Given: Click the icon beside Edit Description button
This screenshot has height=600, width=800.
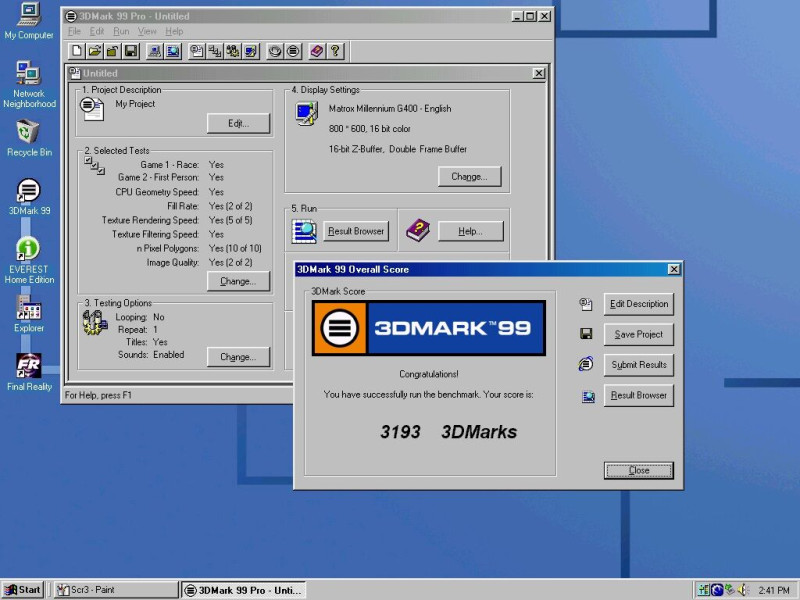Looking at the screenshot, I should (x=586, y=304).
